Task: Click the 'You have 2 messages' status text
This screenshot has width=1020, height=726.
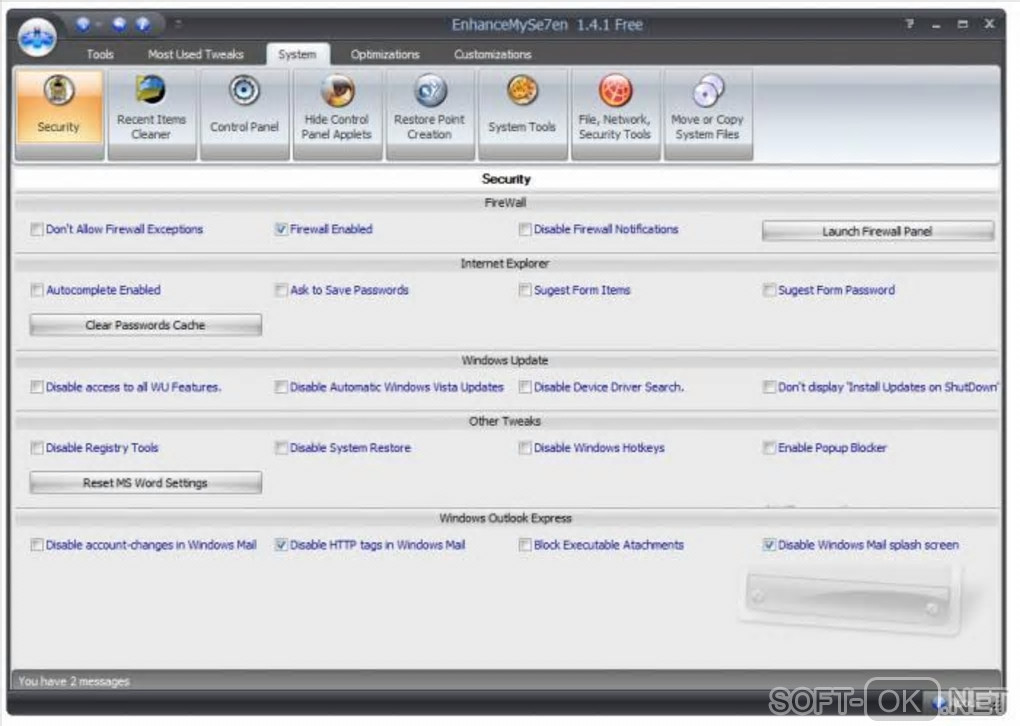Action: coord(74,681)
